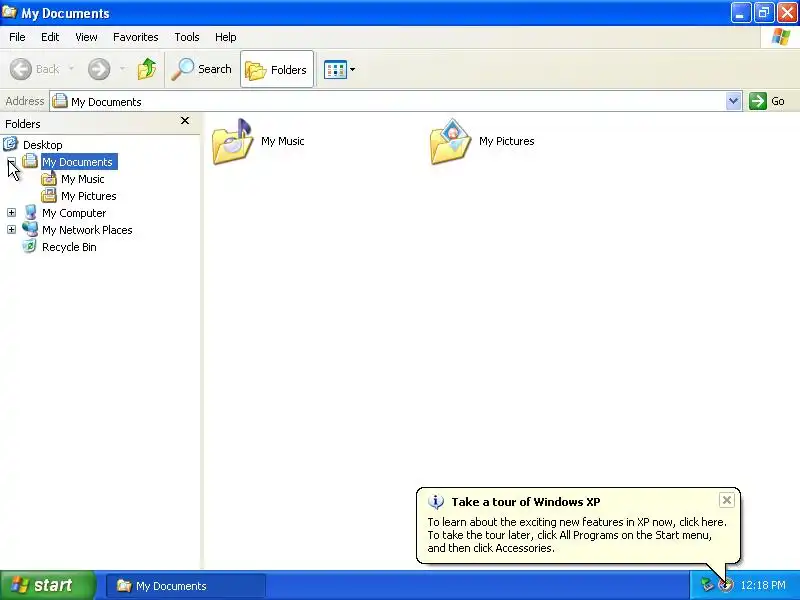
Task: Open the File menu
Action: pos(17,37)
